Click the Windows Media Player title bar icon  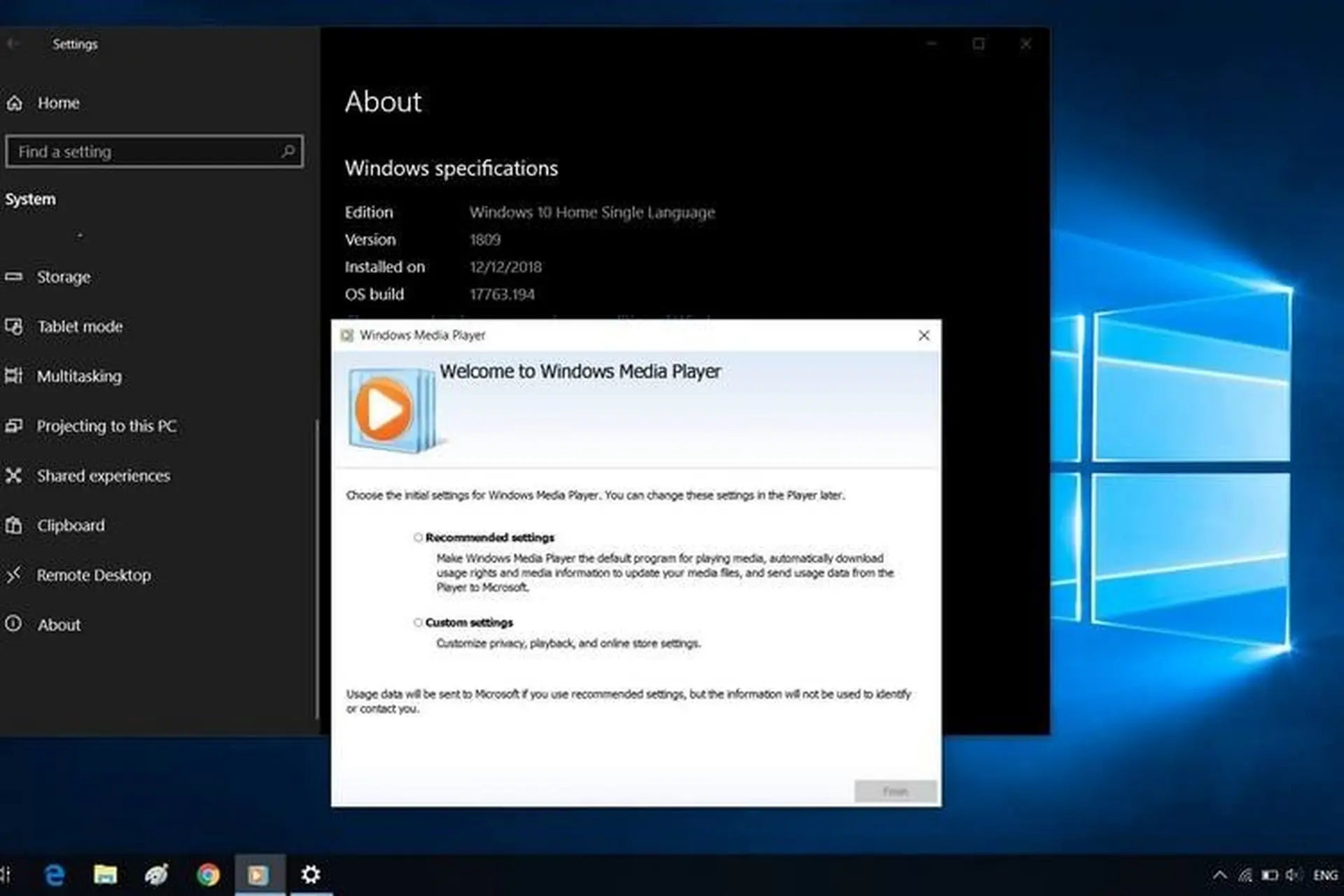point(346,335)
